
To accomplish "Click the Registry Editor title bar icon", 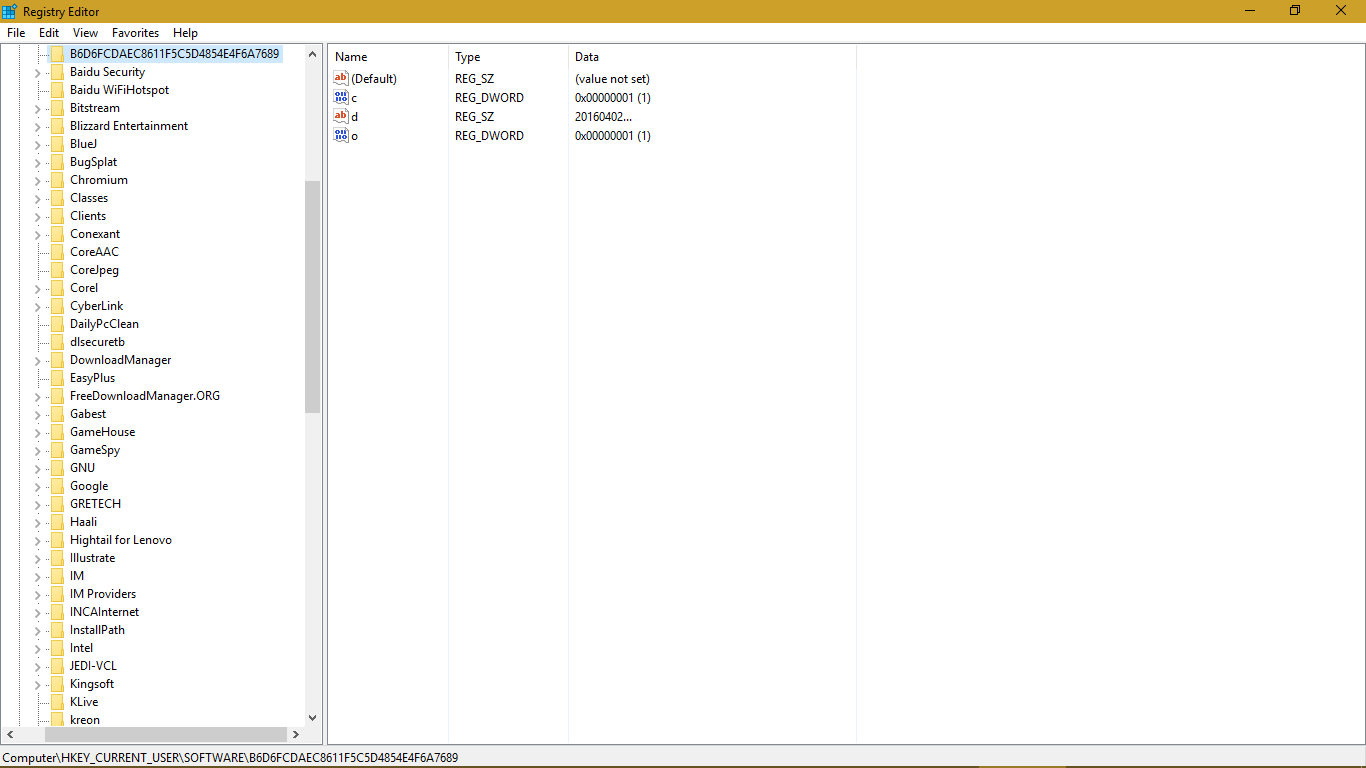I will click(9, 11).
